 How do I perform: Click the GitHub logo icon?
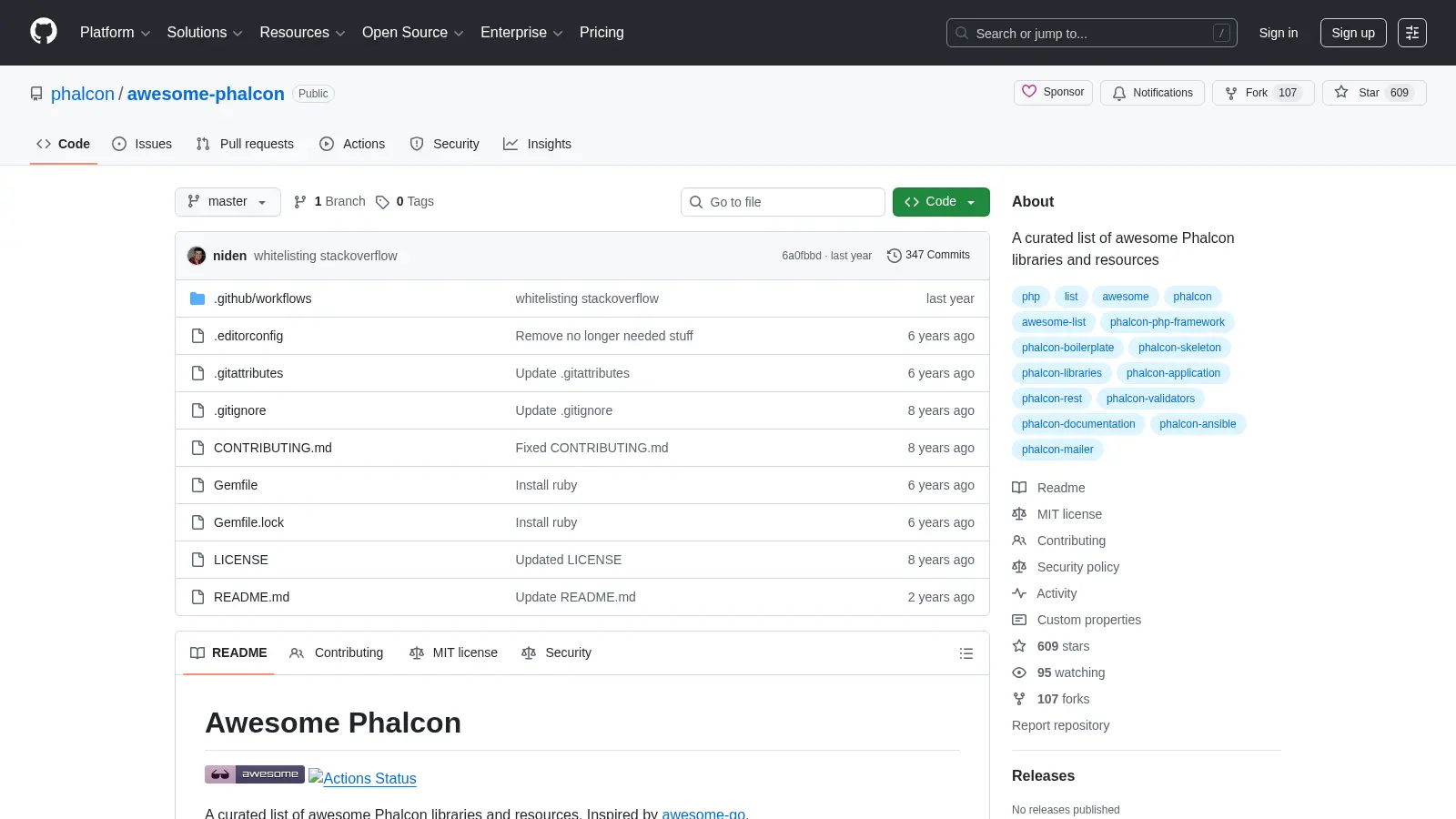coord(44,32)
